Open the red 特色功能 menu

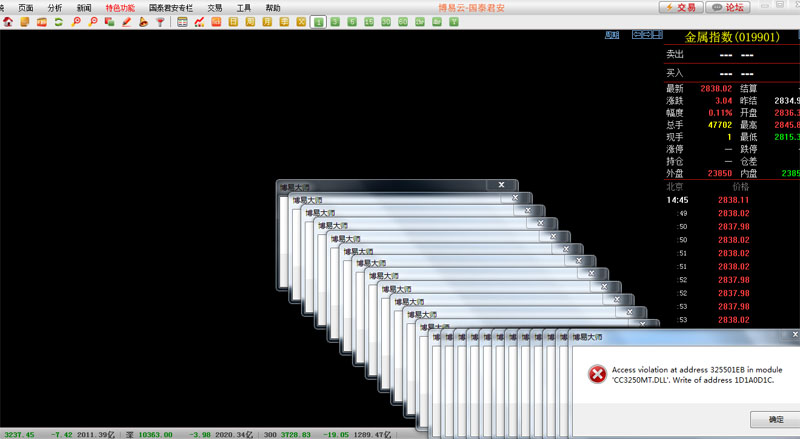[120, 8]
